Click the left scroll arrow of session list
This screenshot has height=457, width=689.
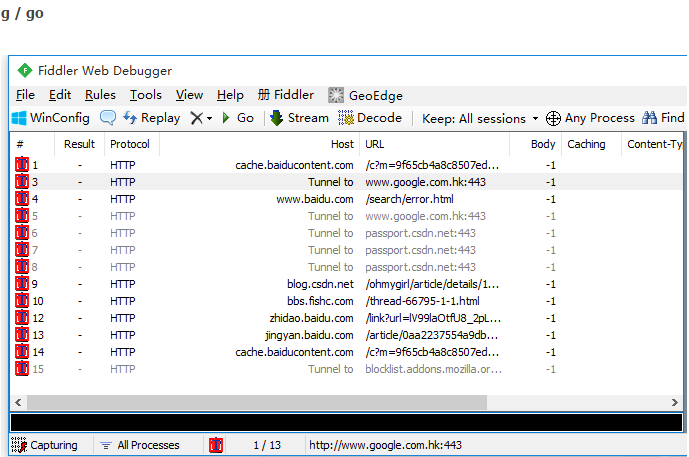[x=18, y=402]
